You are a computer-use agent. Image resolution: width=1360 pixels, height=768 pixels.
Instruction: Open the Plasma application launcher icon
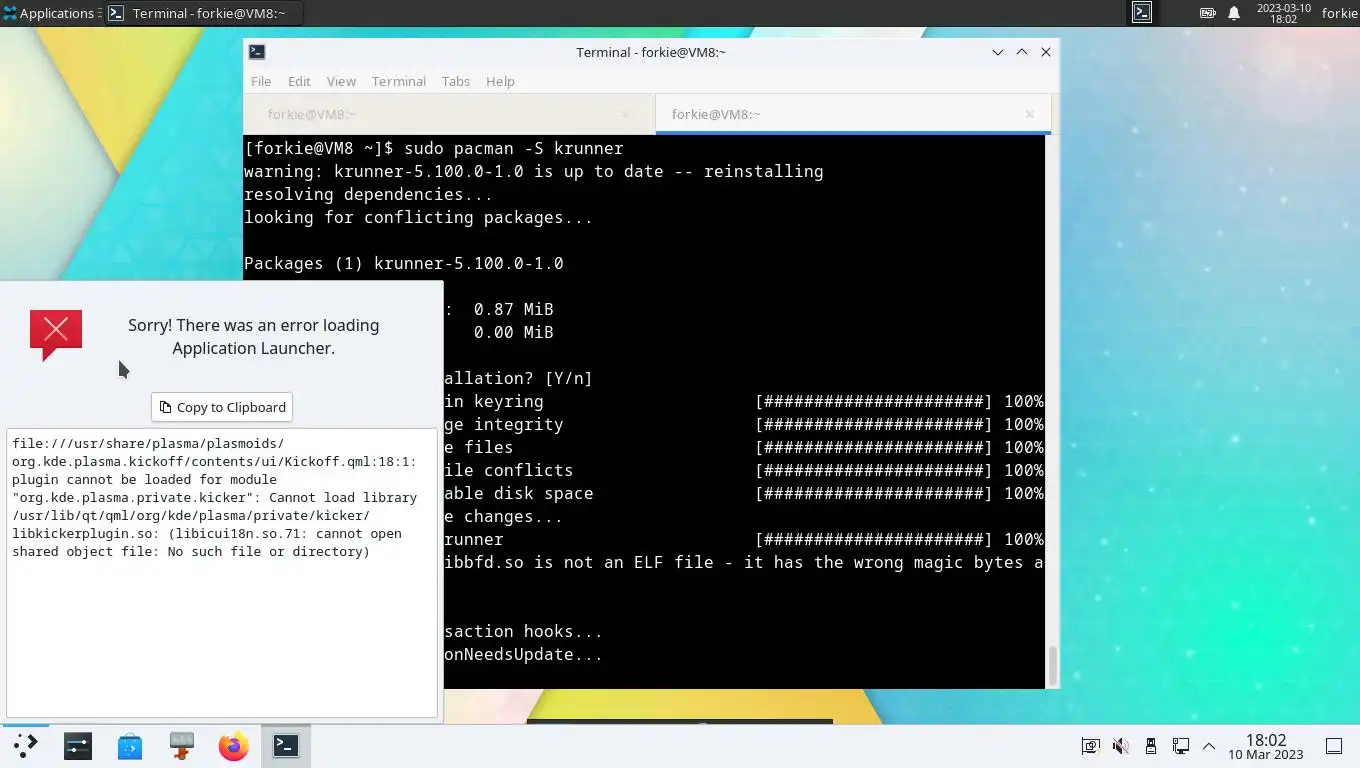[25, 745]
